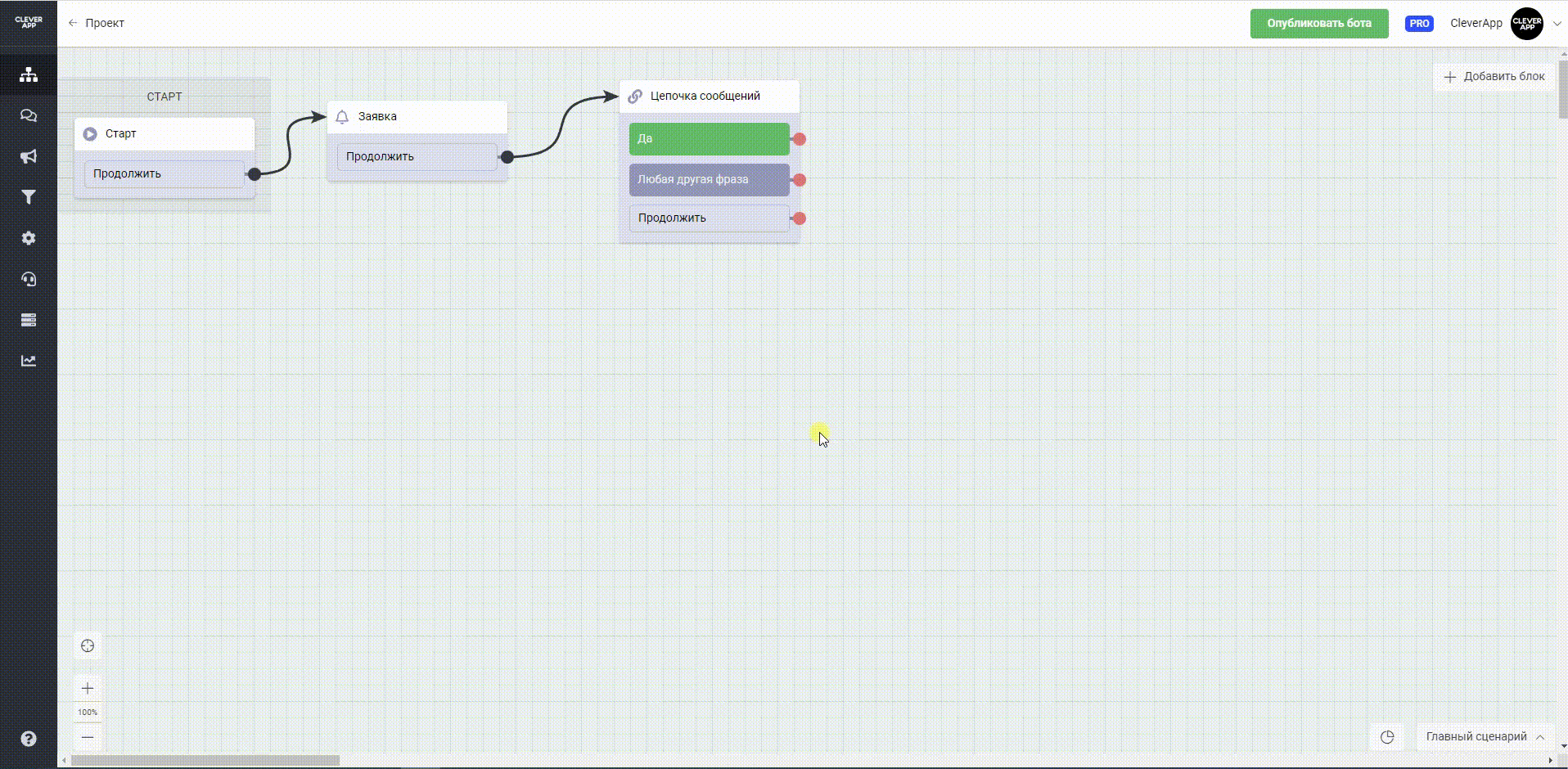The width and height of the screenshot is (1568, 769).
Task: Zoom in with the plus button
Action: coord(88,688)
